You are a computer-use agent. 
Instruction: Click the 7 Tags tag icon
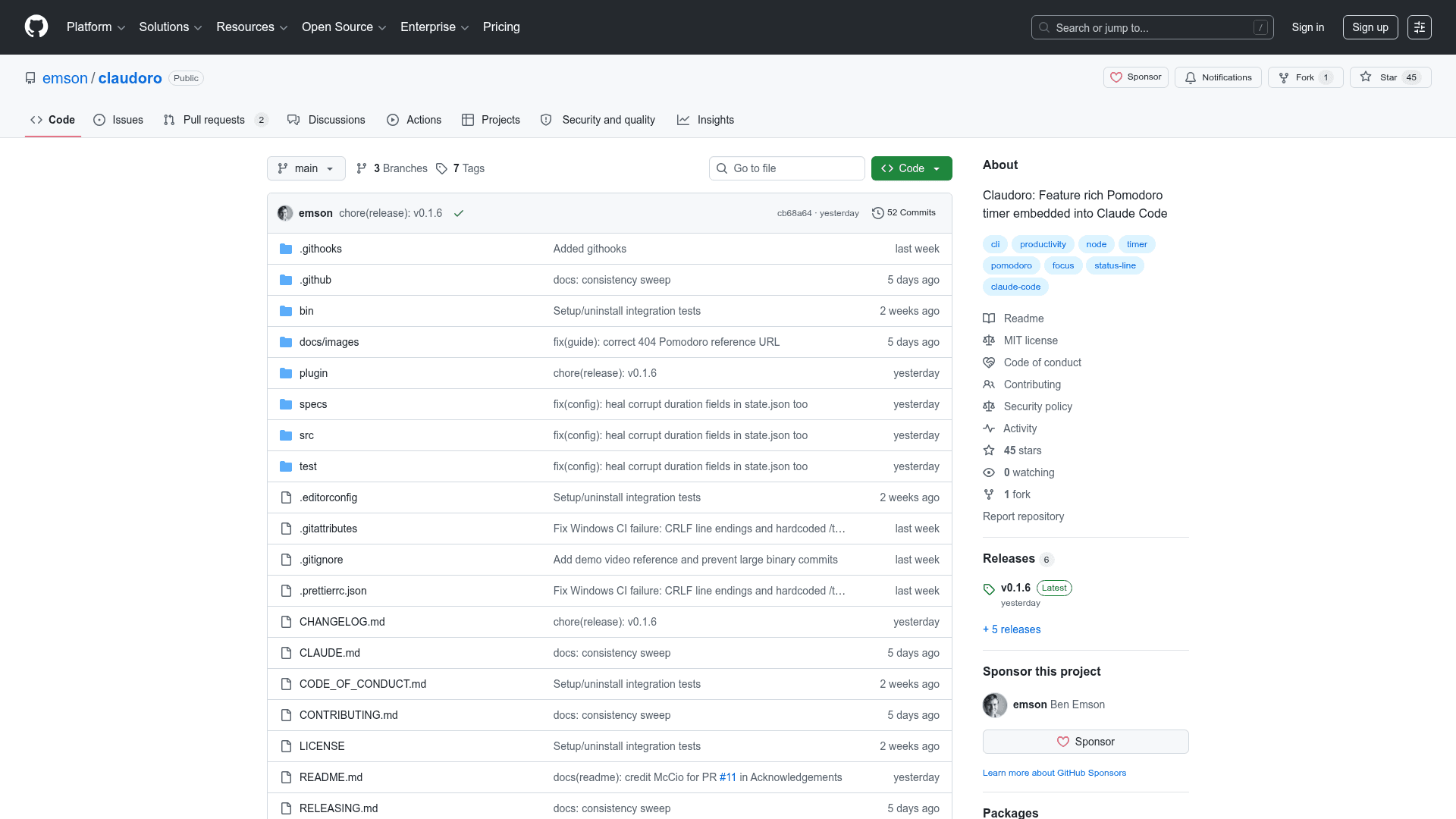click(441, 168)
